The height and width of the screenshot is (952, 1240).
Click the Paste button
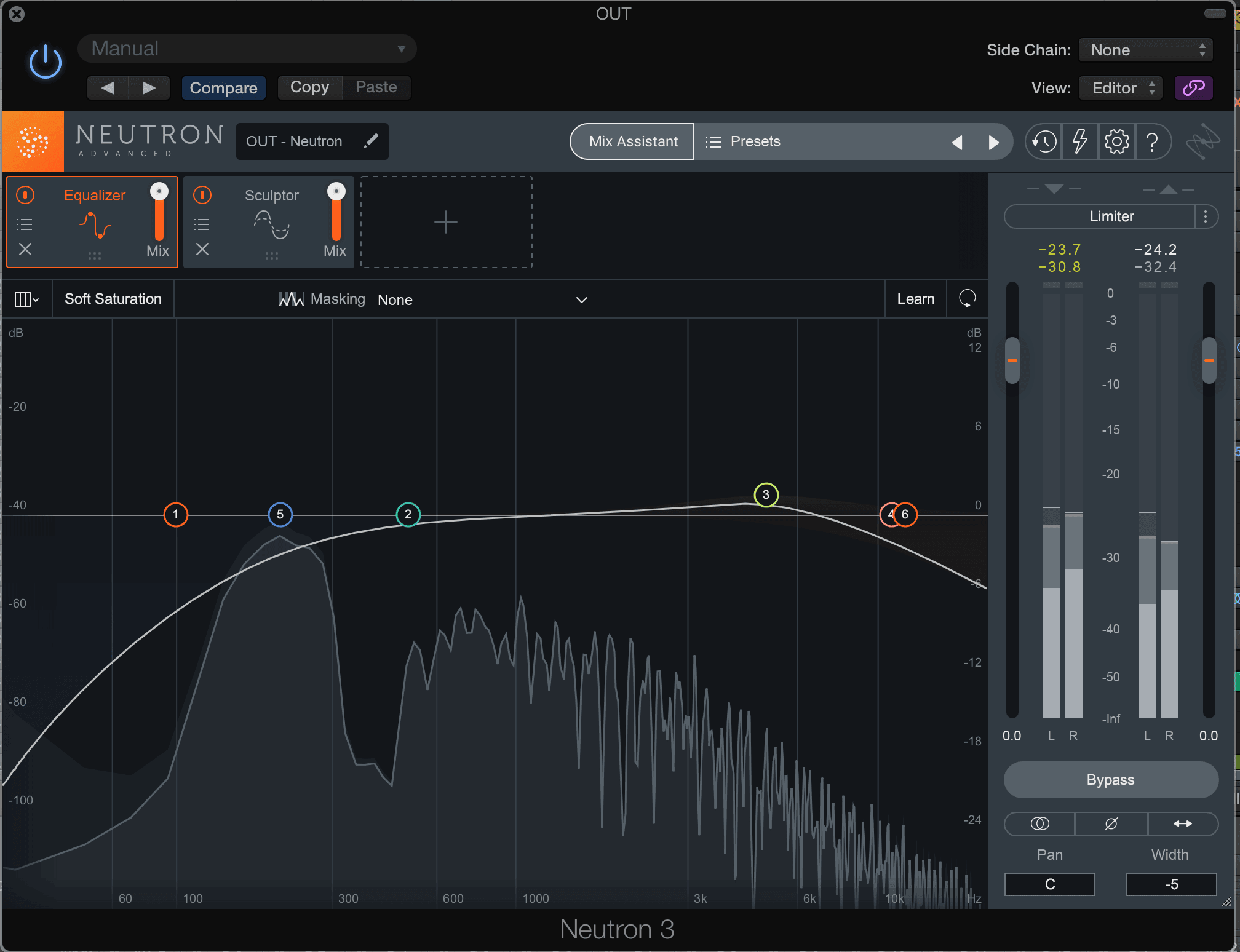376,87
